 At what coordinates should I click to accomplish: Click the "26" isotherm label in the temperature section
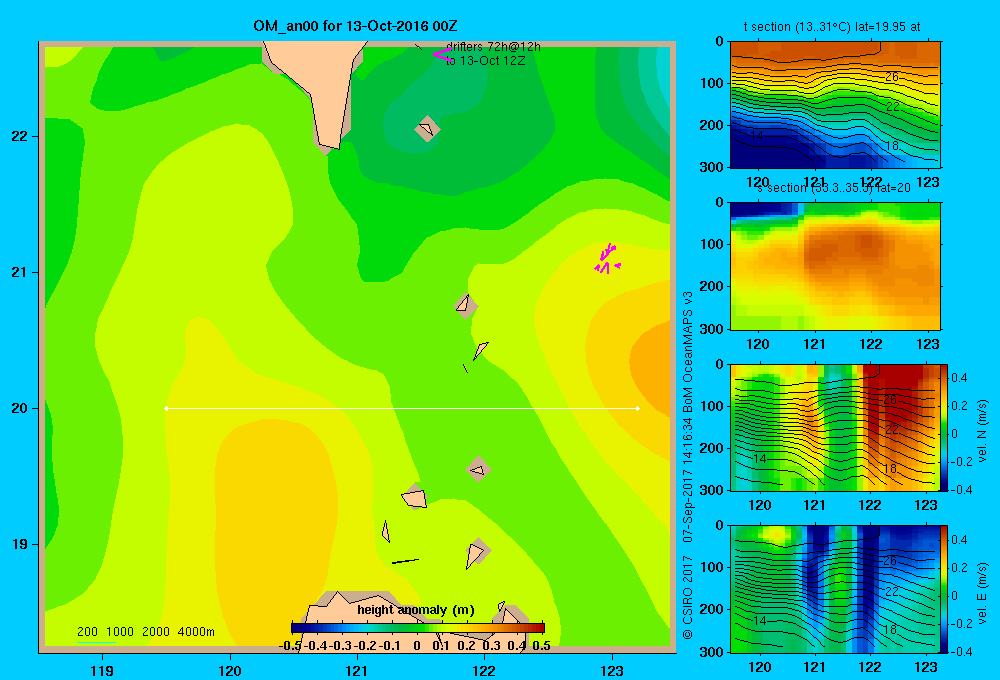(x=892, y=77)
